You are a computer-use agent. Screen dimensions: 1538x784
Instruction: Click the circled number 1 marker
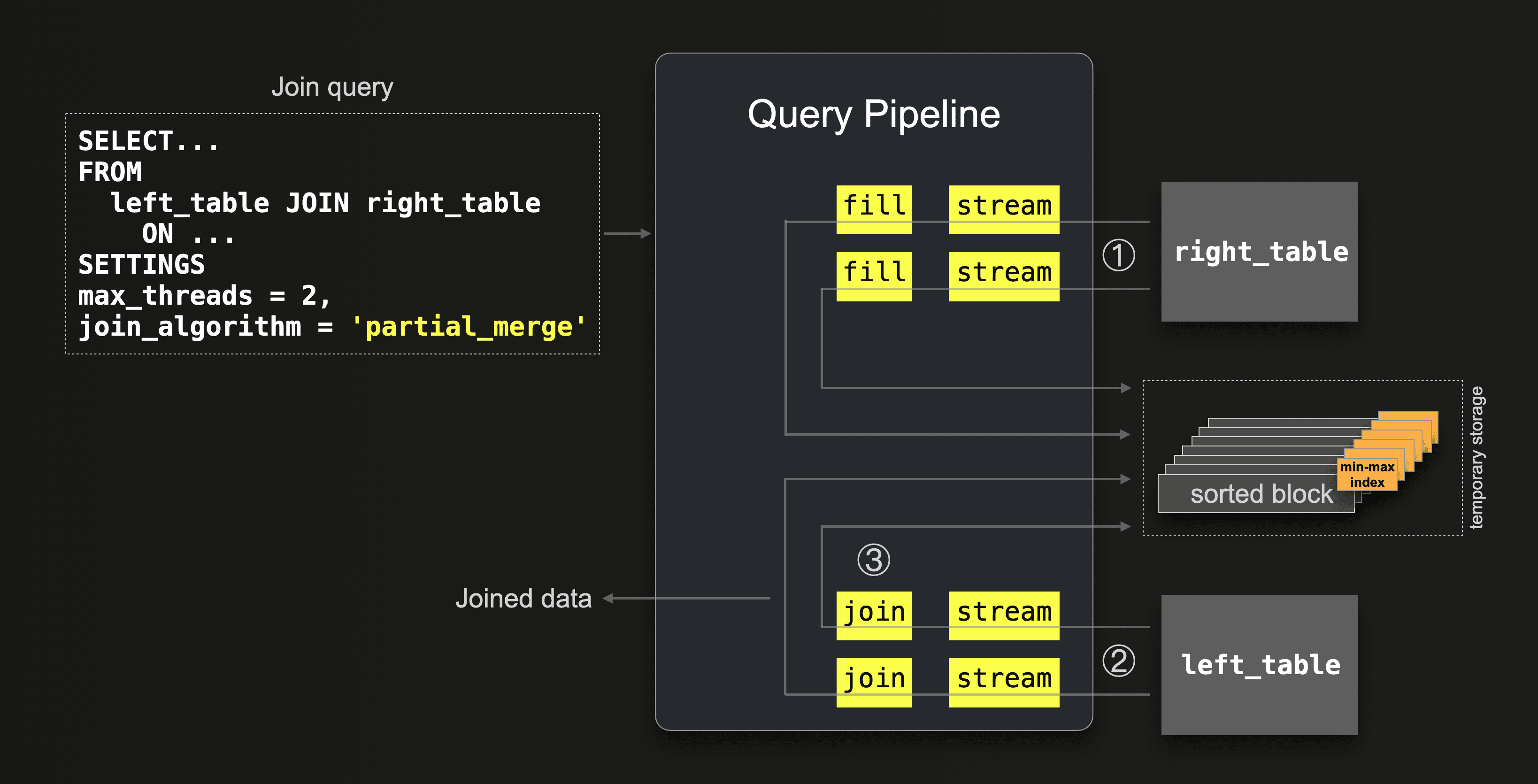pos(1118,255)
